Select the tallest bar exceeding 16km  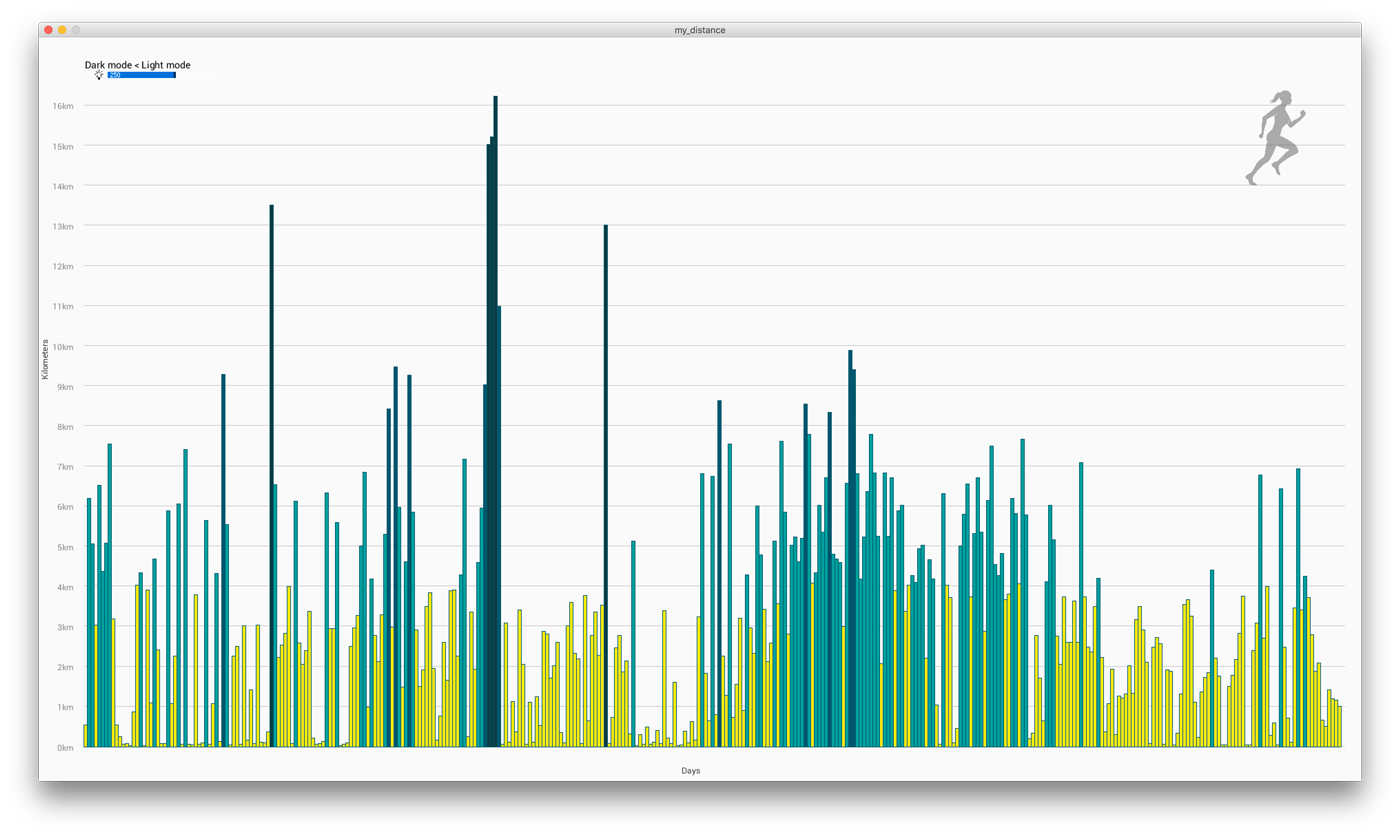tap(495, 420)
